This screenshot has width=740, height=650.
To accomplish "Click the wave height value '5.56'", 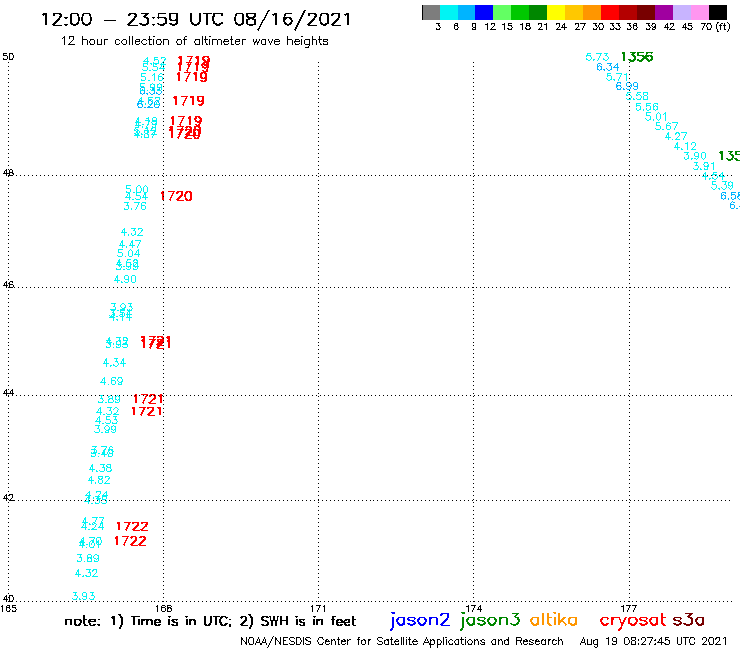I will coord(647,107).
